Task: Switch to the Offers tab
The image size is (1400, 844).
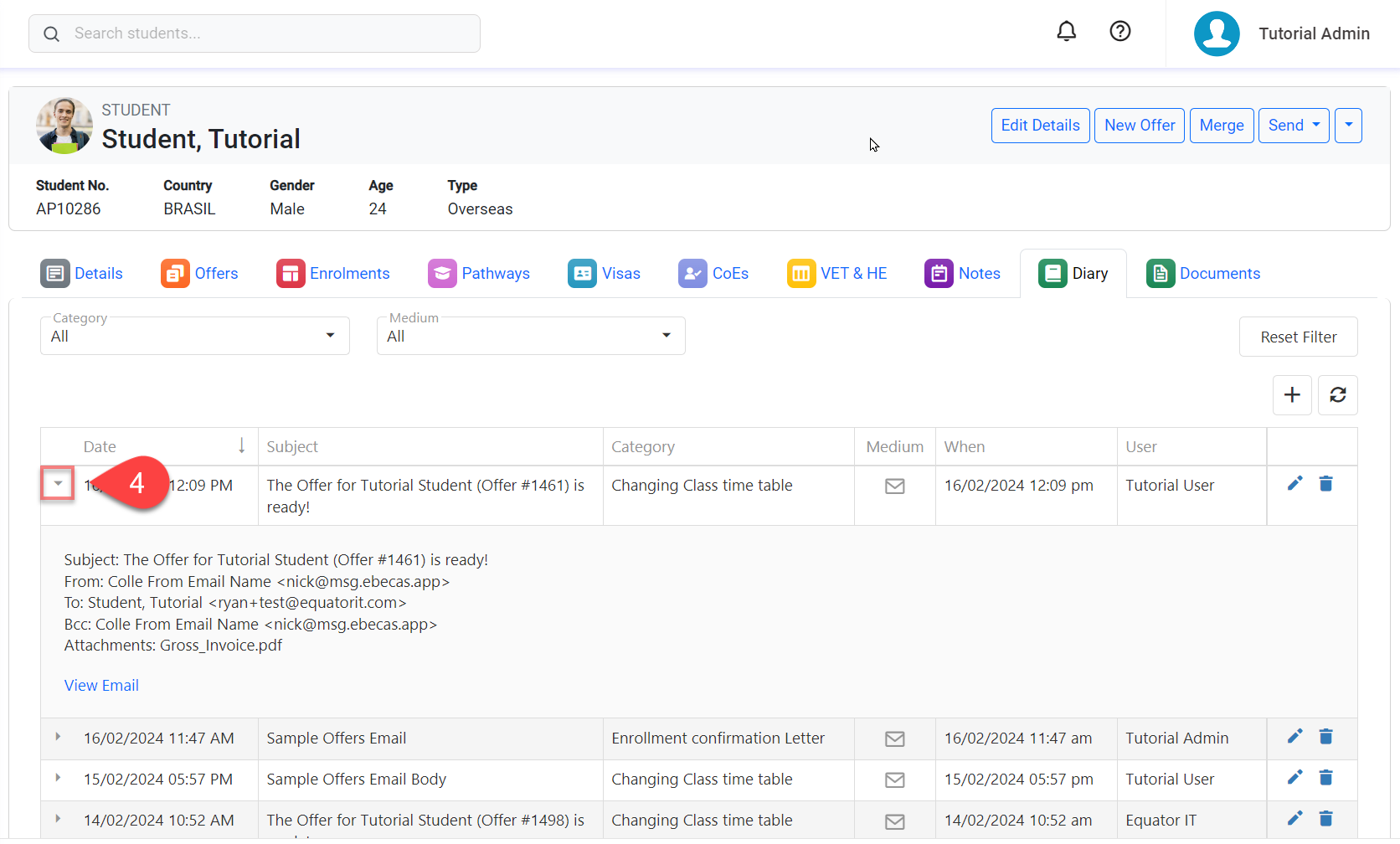Action: [x=199, y=274]
